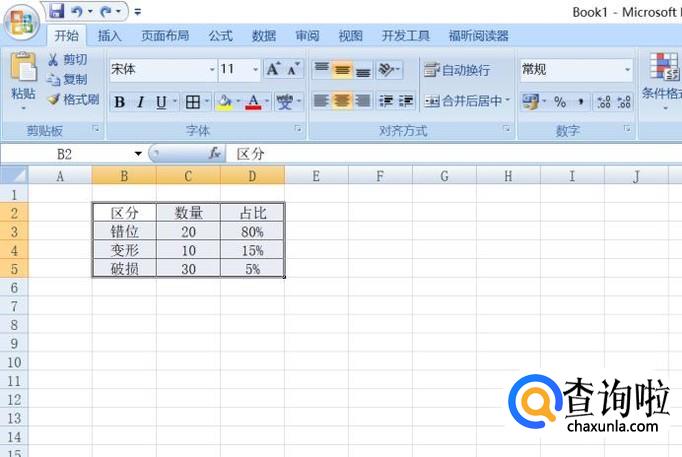Open the 公式 (Formulas) tab

221,36
